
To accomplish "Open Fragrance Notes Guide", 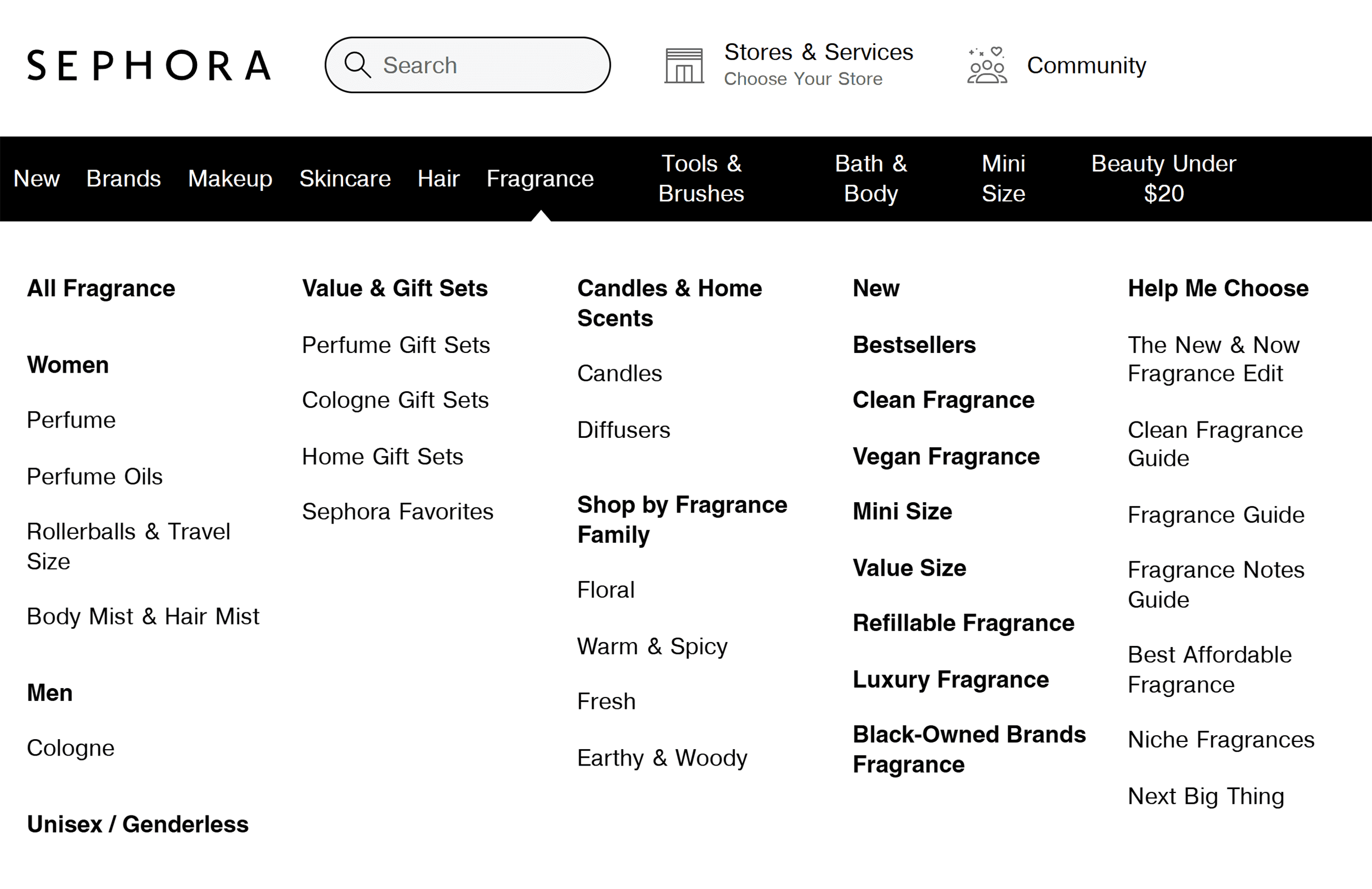I will click(x=1216, y=584).
